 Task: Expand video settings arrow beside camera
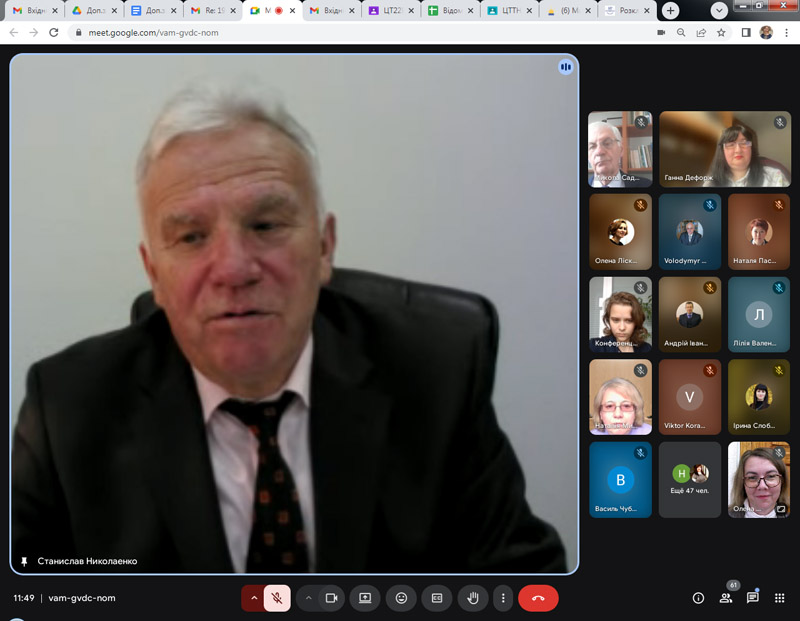coord(308,598)
